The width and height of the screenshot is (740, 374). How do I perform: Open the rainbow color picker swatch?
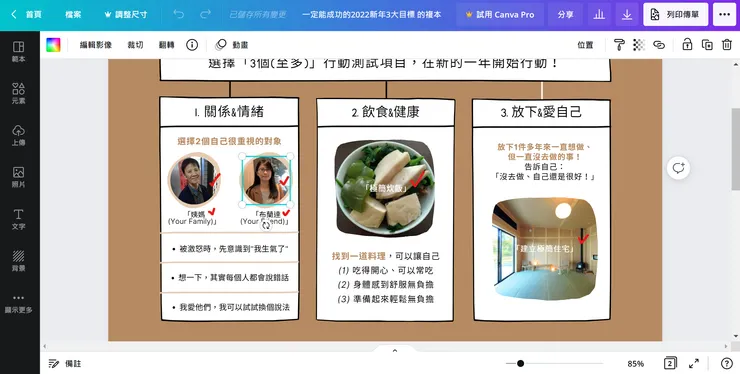53,45
